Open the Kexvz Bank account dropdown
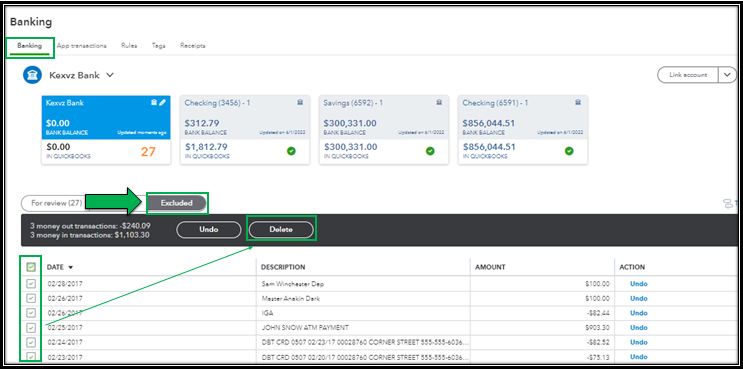The height and width of the screenshot is (370, 743). (x=110, y=75)
